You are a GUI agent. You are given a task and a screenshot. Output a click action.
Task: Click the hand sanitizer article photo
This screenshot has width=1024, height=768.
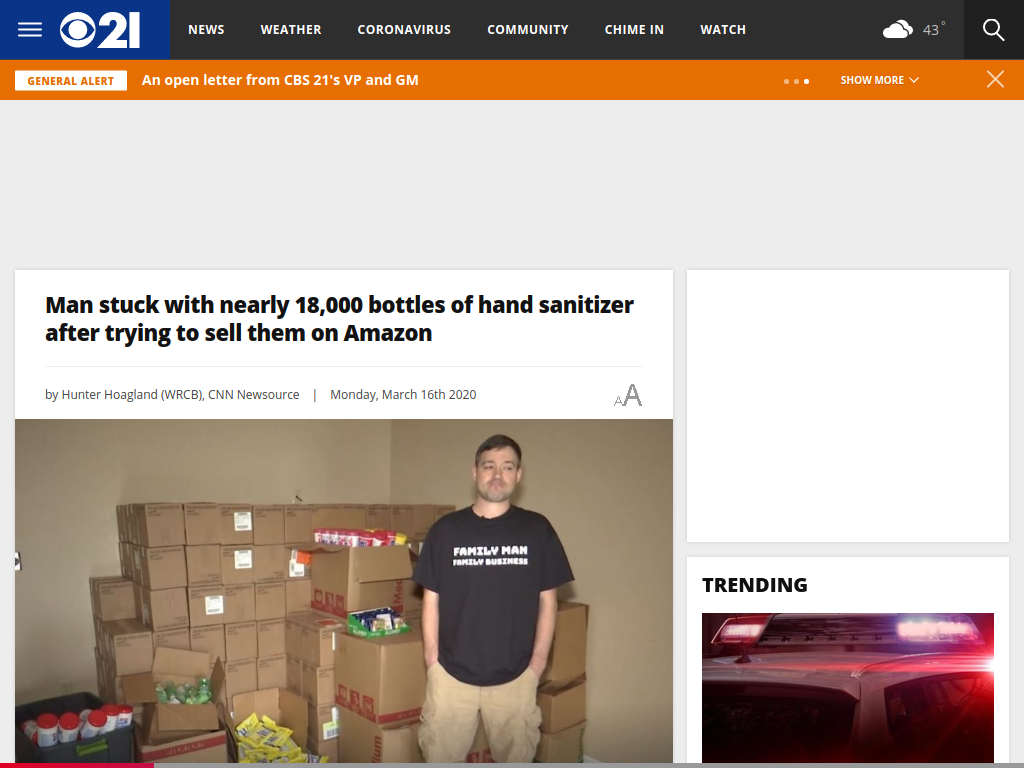coord(344,591)
